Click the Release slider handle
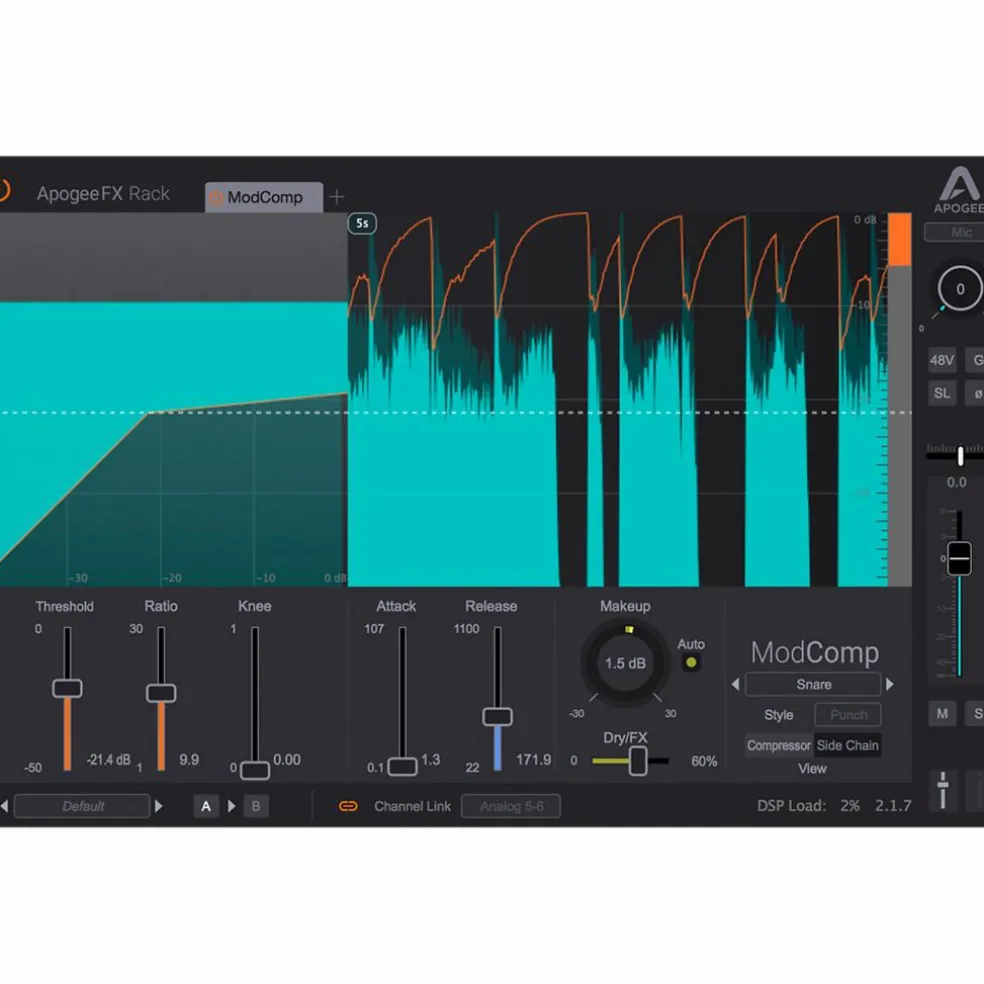This screenshot has width=984, height=984. (498, 717)
